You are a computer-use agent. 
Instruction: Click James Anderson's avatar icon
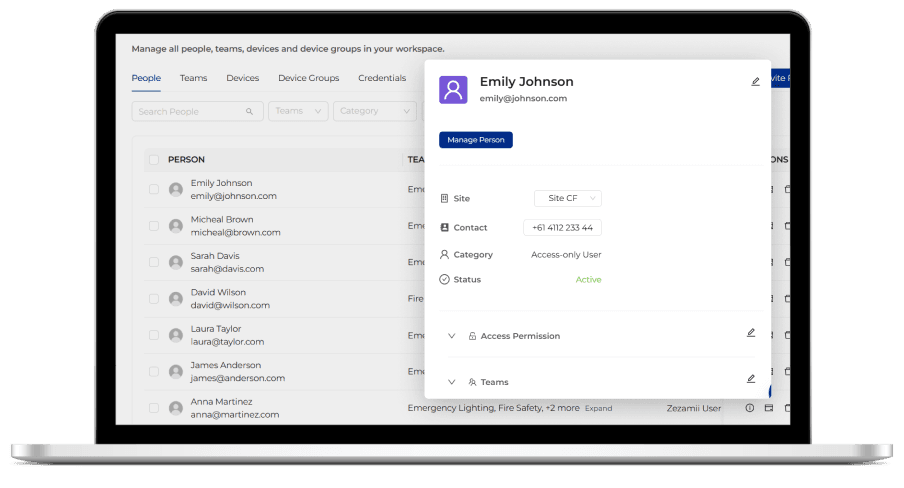[176, 371]
